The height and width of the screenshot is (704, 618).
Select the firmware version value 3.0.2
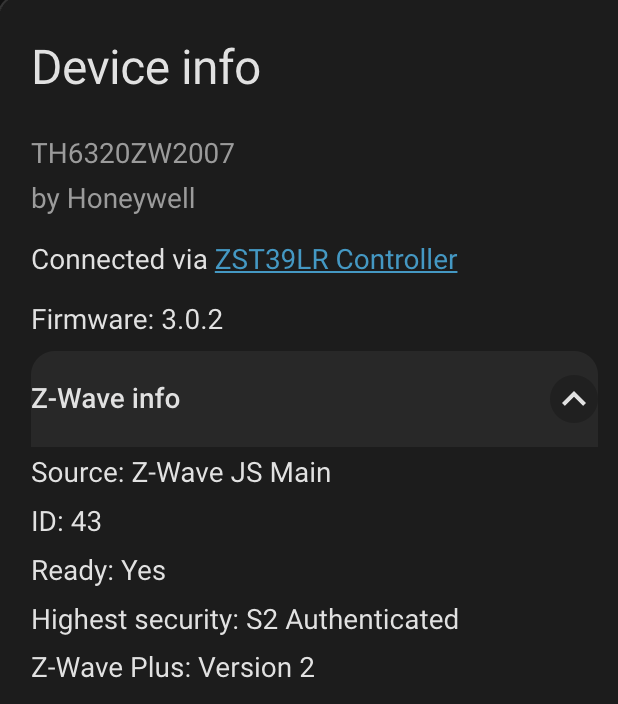click(192, 320)
